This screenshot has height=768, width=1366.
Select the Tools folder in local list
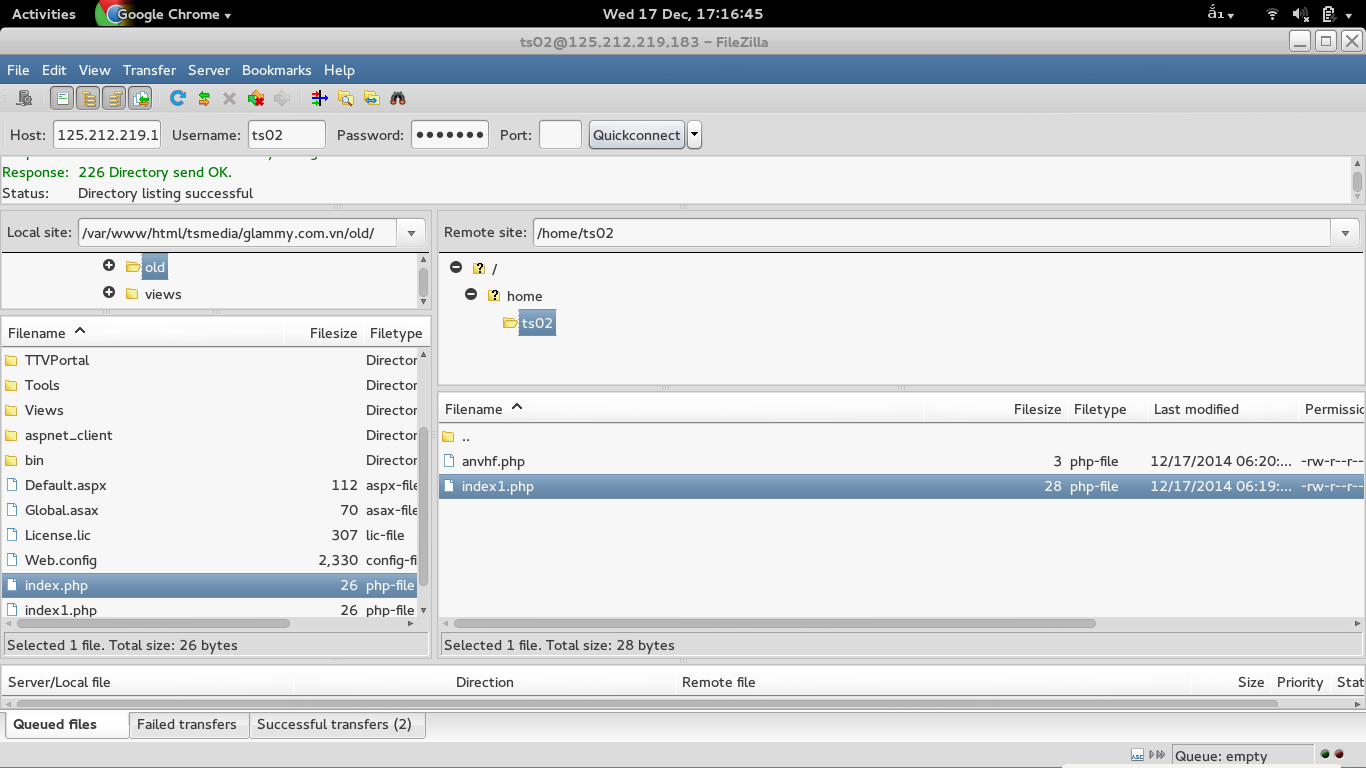click(209, 385)
